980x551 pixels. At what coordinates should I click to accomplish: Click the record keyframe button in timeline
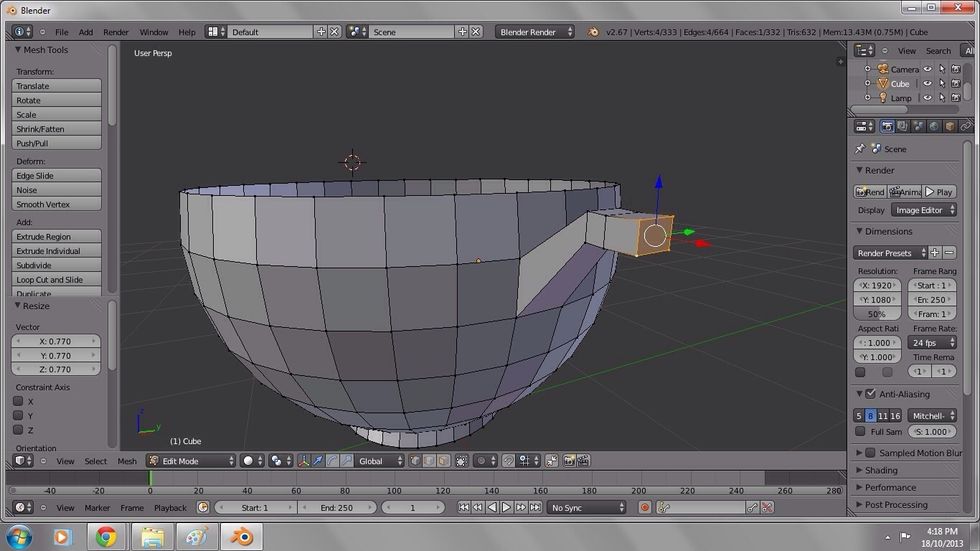[645, 508]
